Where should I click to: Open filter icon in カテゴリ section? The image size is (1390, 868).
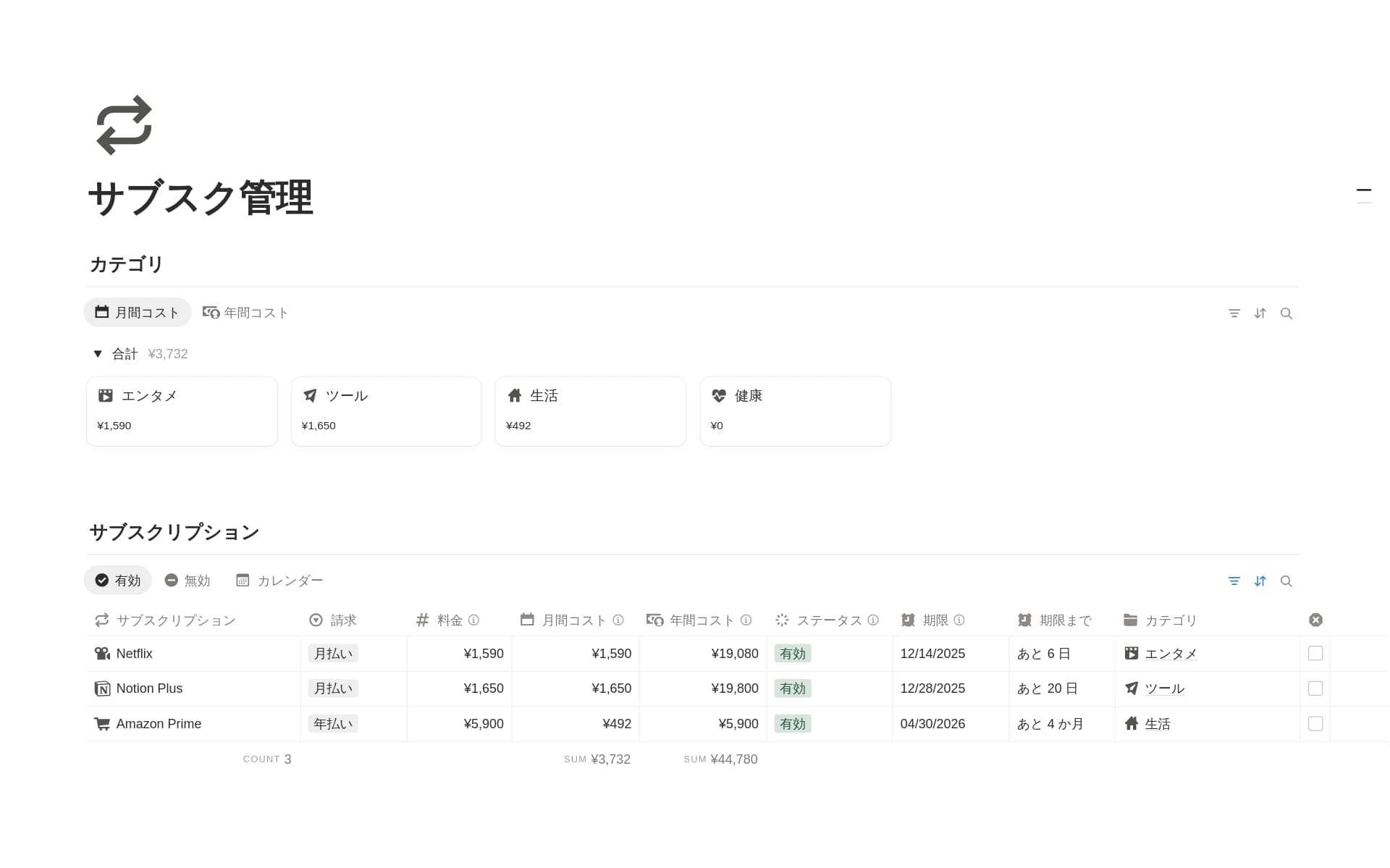(x=1234, y=313)
